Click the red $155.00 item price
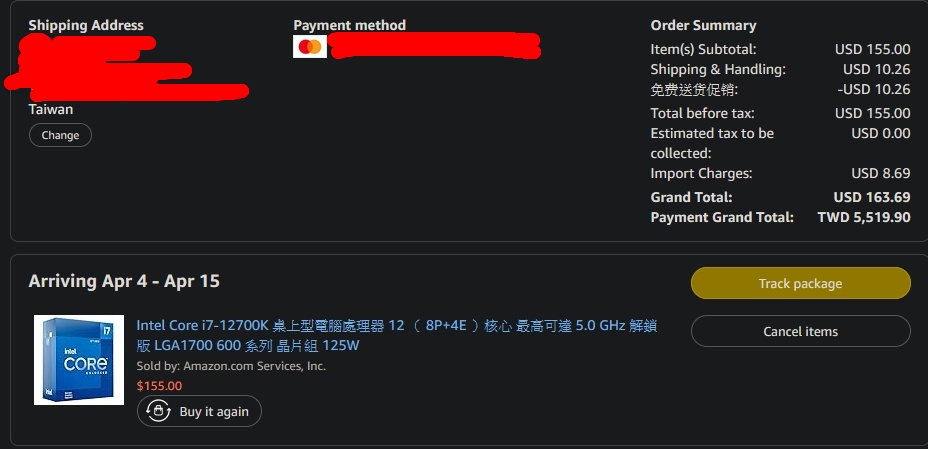928x449 pixels. [x=159, y=386]
